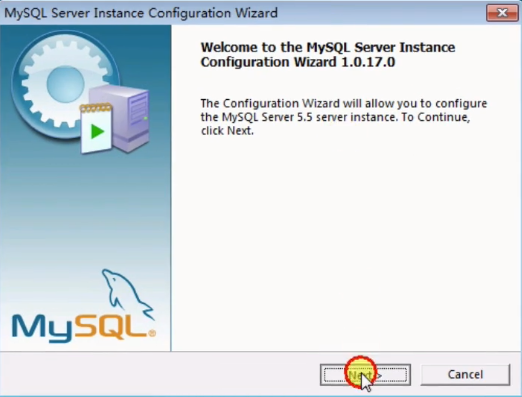Screen dimensions: 522x397
Task: Select the version number 1.0.17.0 text
Action: (x=368, y=62)
